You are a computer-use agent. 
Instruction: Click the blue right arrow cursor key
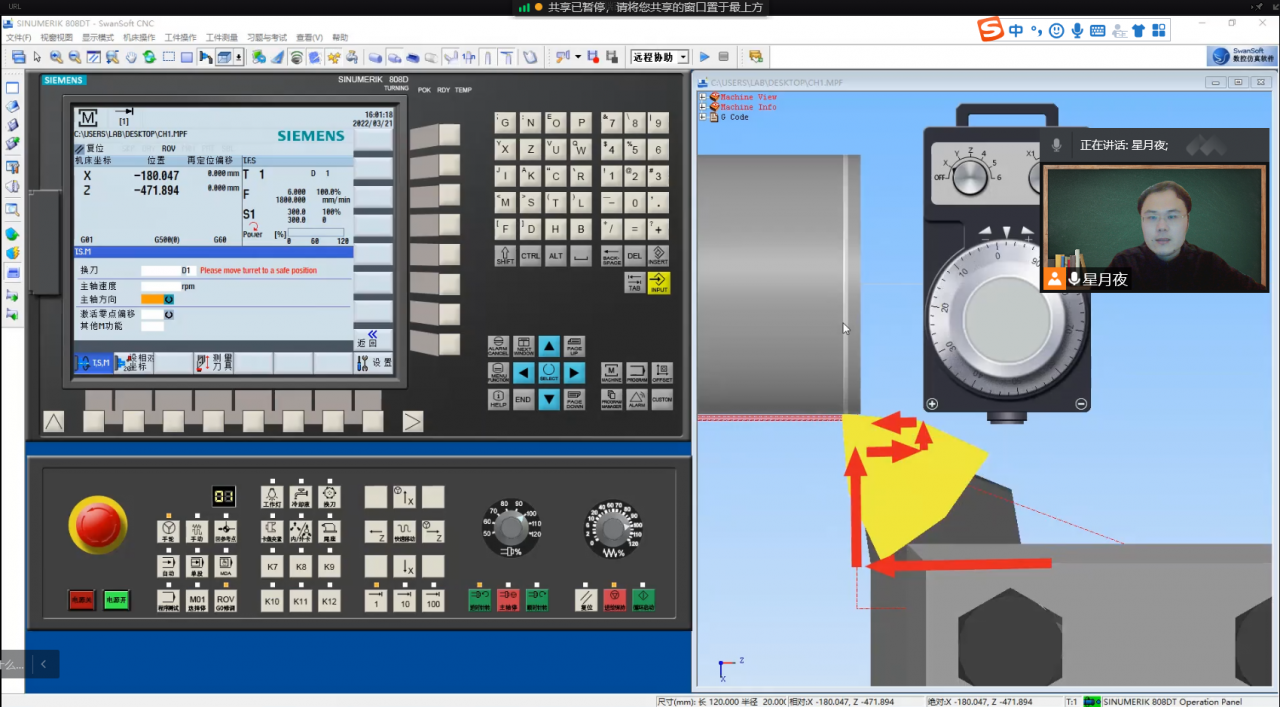click(574, 373)
